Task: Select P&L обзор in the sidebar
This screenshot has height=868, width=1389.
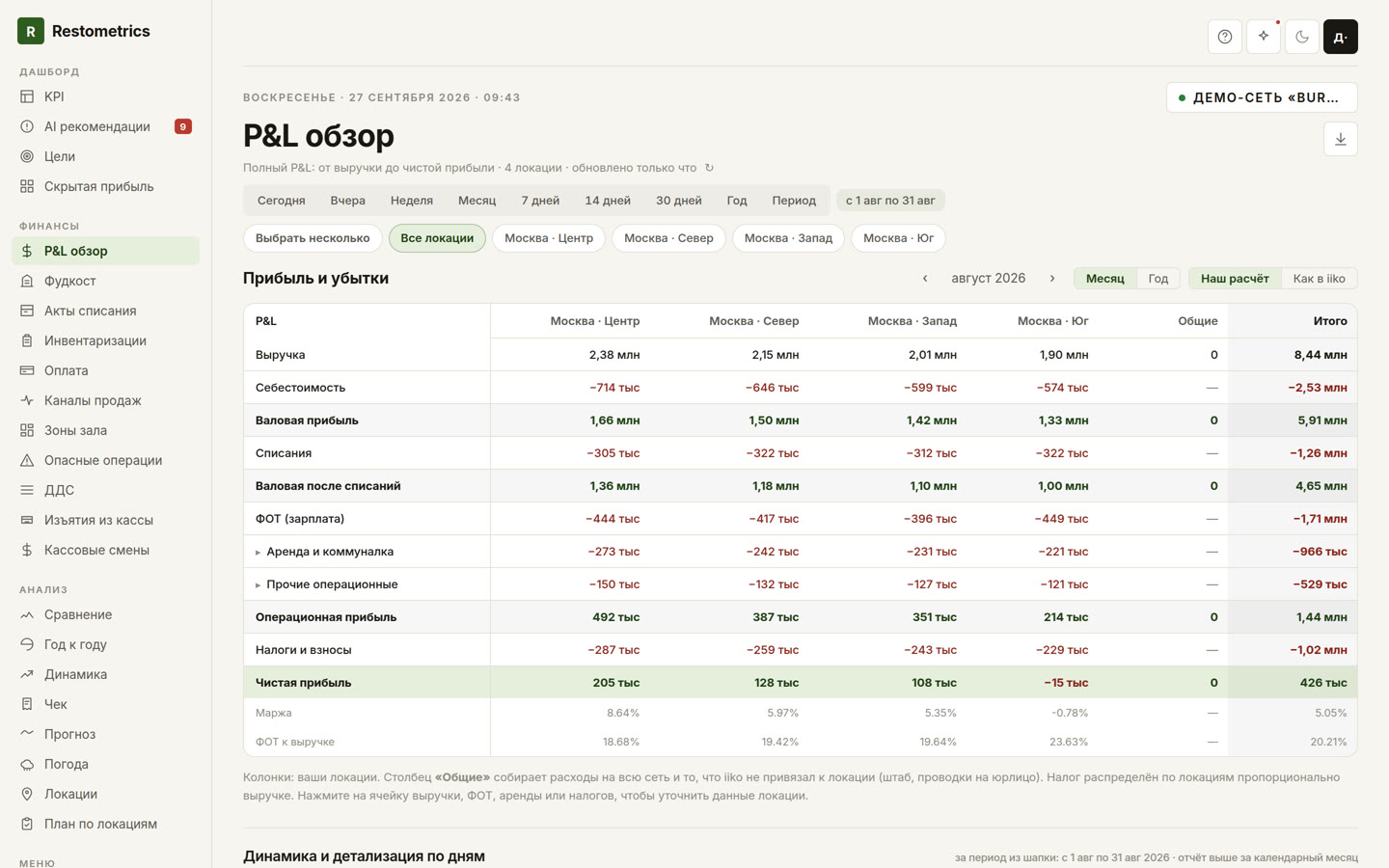Action: (106, 251)
